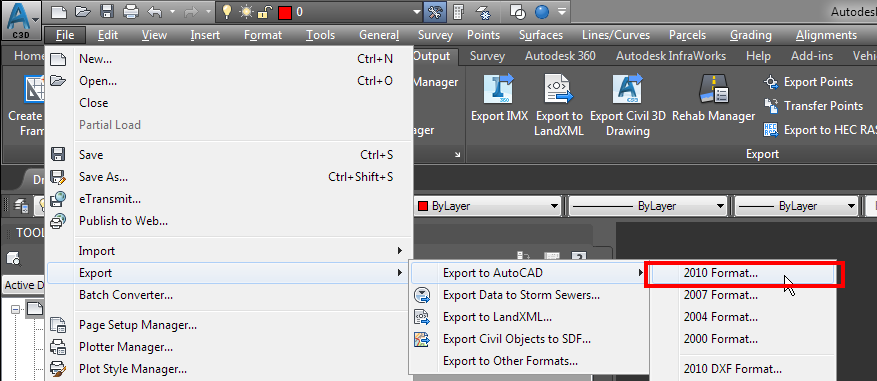Click the Toolspace wrench icon in quick access toolbar

pyautogui.click(x=434, y=12)
